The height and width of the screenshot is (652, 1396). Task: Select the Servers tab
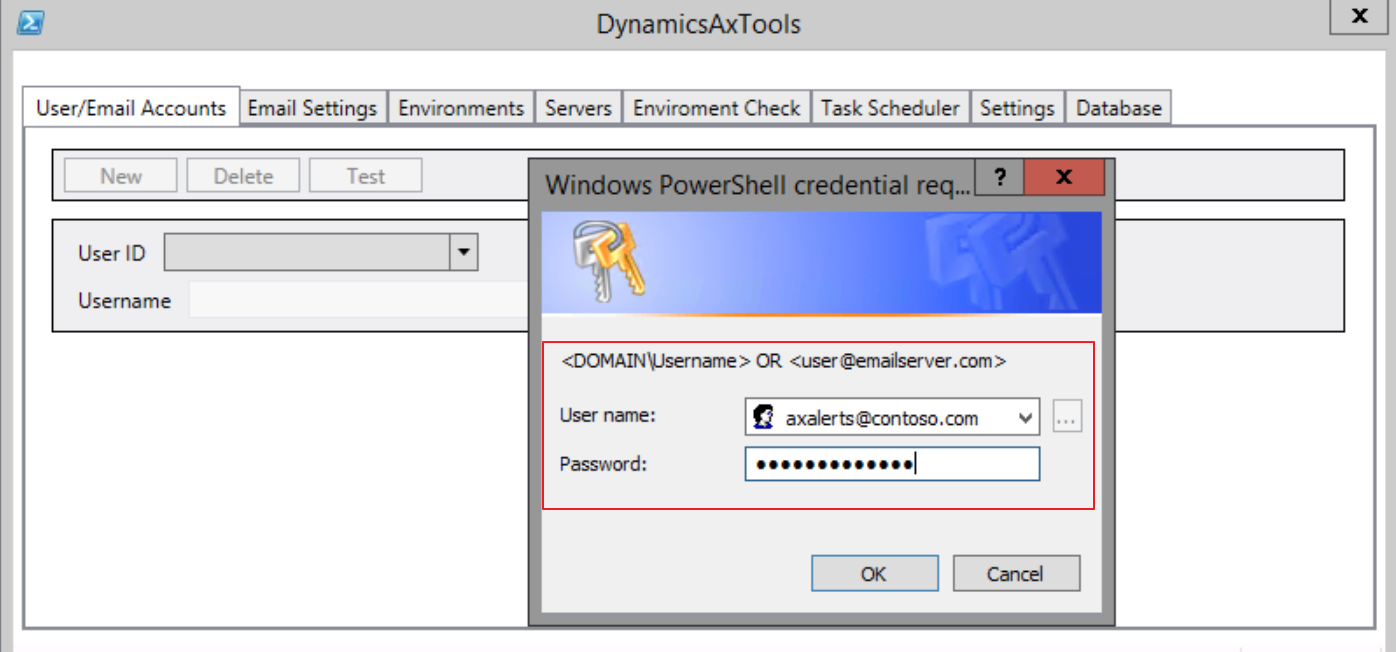578,107
